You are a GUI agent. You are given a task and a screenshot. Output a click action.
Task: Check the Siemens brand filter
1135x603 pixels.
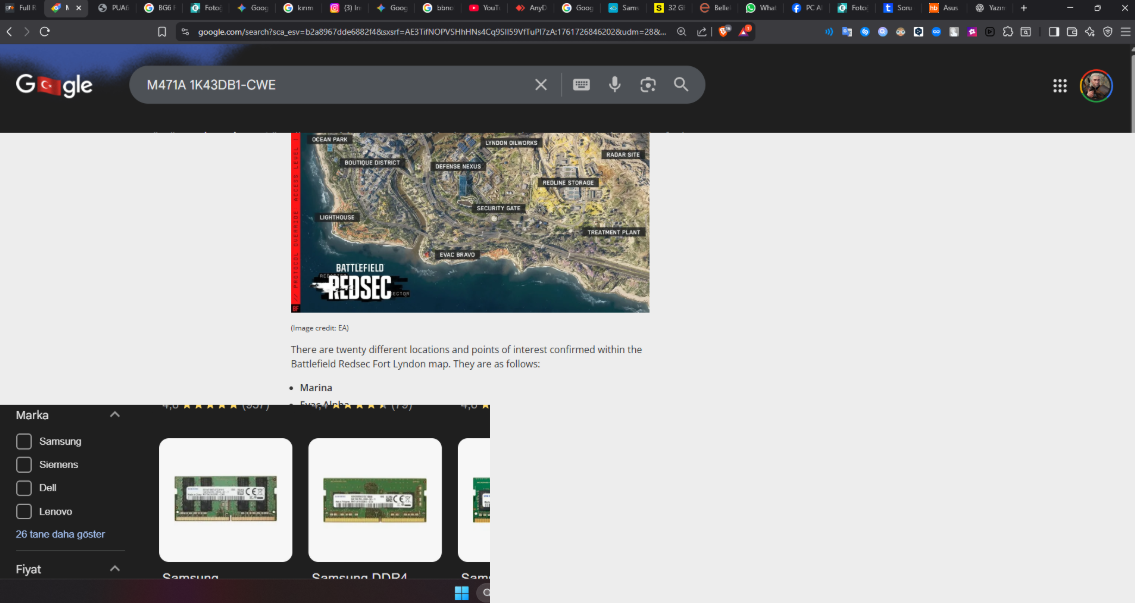(24, 465)
